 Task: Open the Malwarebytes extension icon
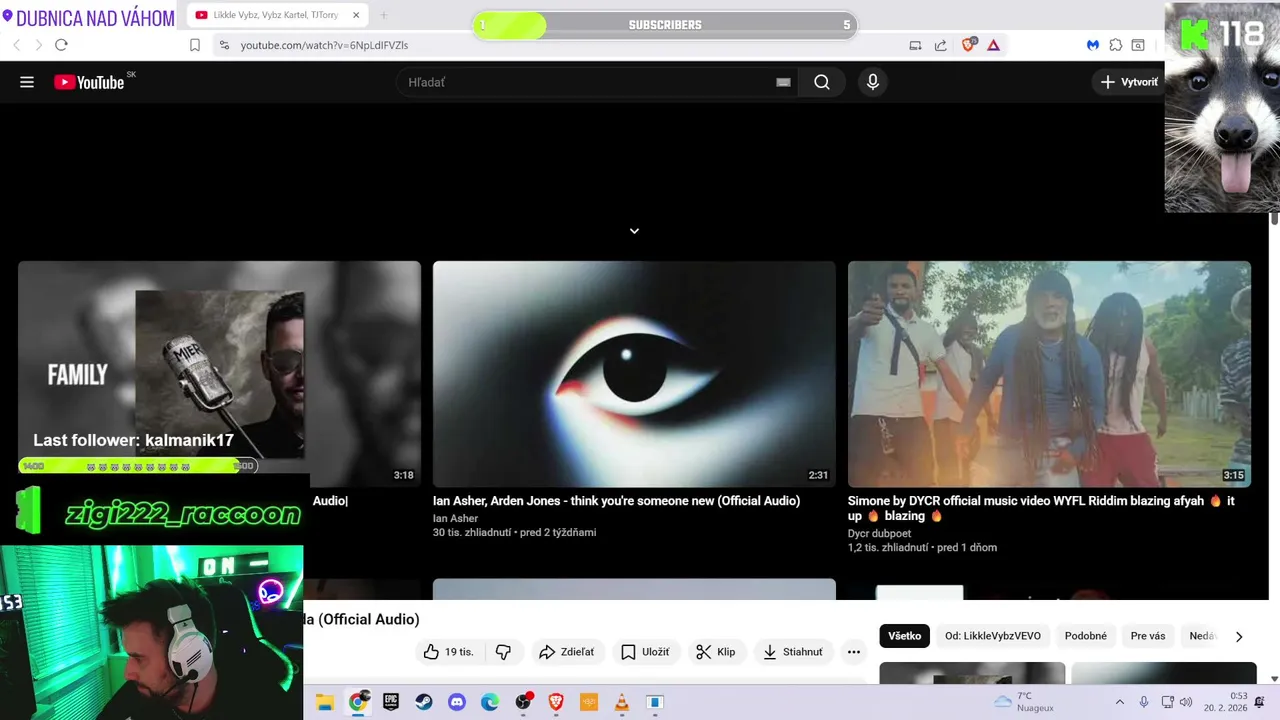coord(1093,45)
